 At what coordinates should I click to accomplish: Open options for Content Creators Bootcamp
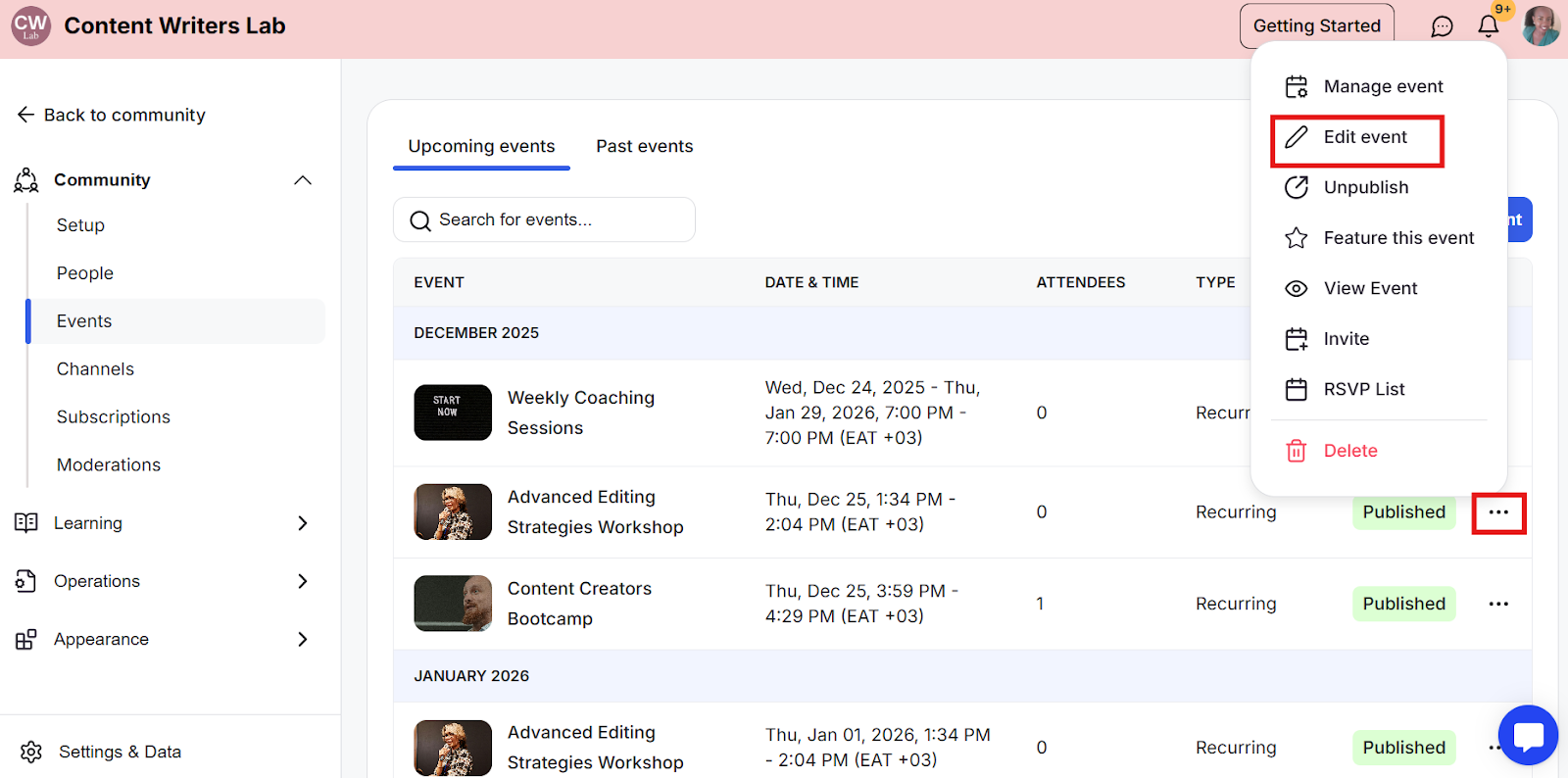point(1498,604)
